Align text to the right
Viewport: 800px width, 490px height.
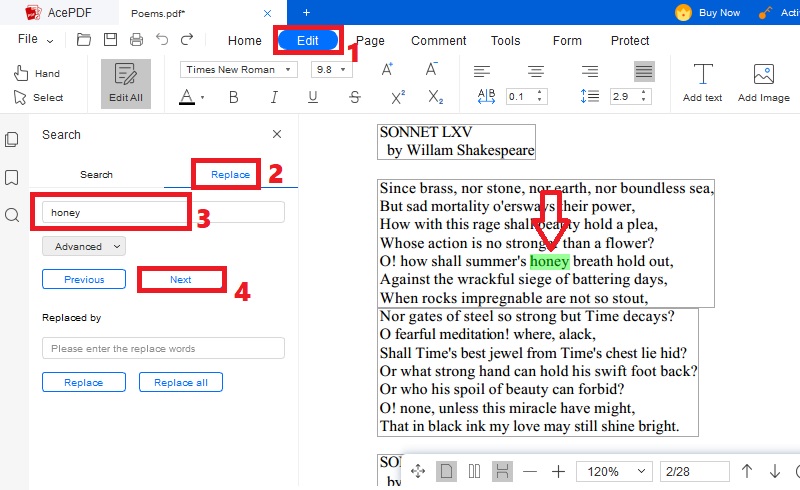click(590, 71)
